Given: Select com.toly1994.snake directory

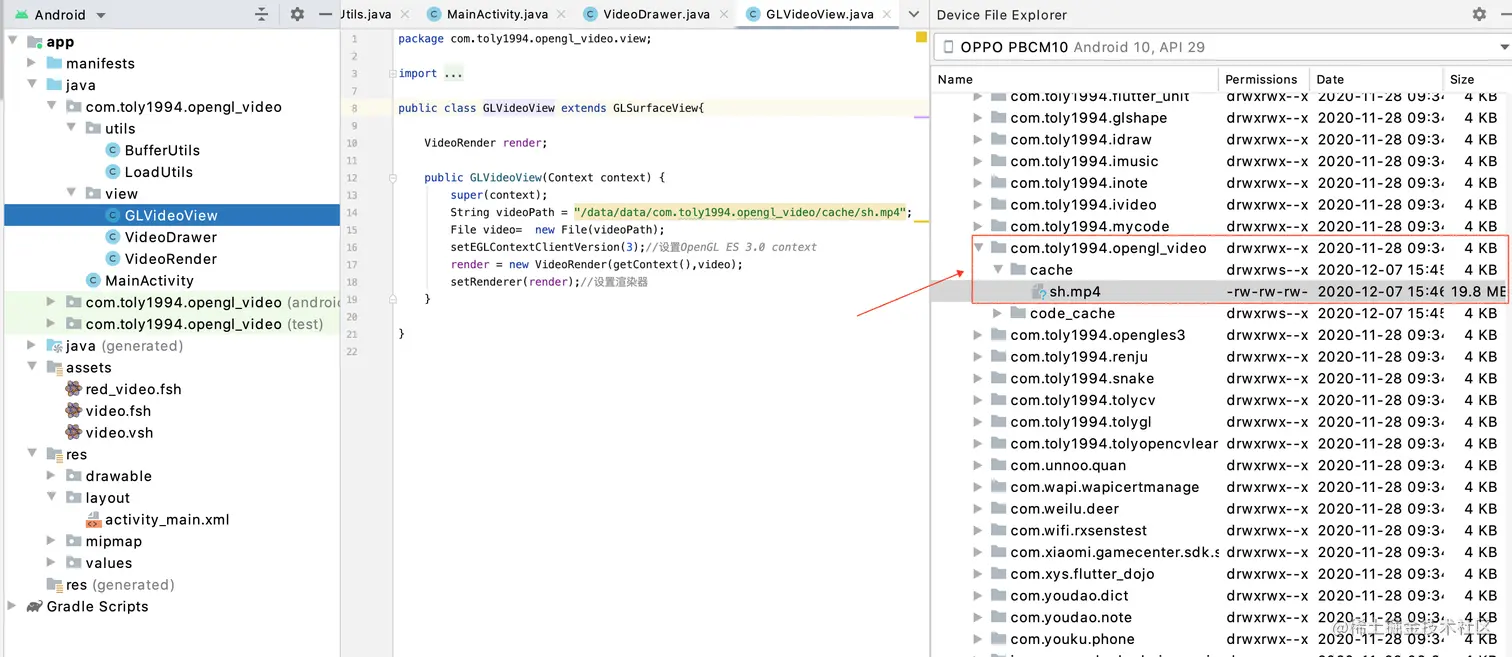Looking at the screenshot, I should [1082, 378].
